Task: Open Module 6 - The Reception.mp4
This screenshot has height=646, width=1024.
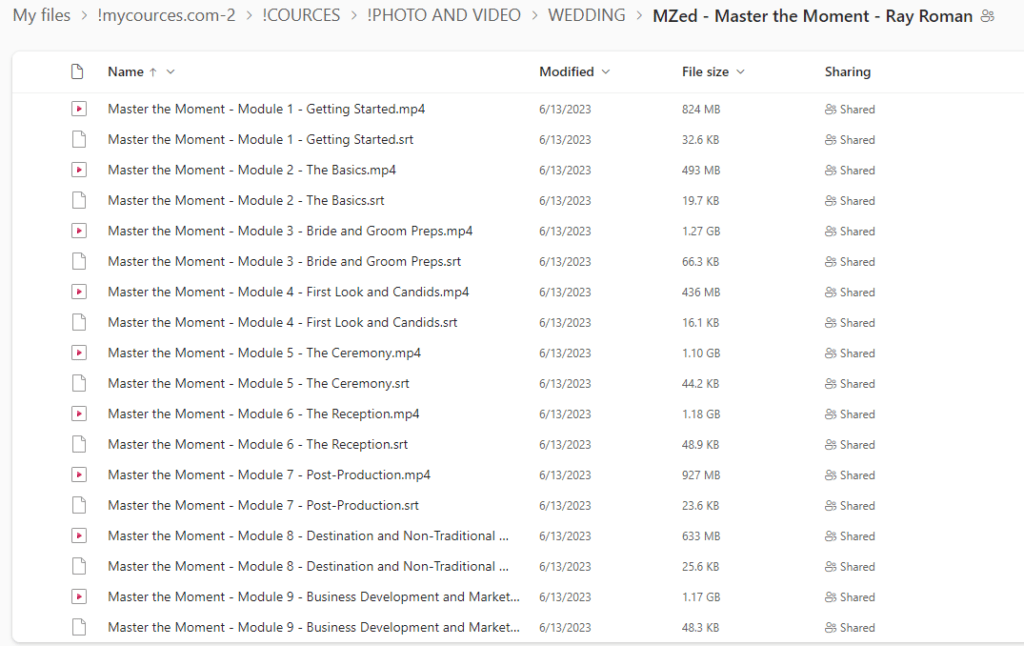Action: pos(264,413)
